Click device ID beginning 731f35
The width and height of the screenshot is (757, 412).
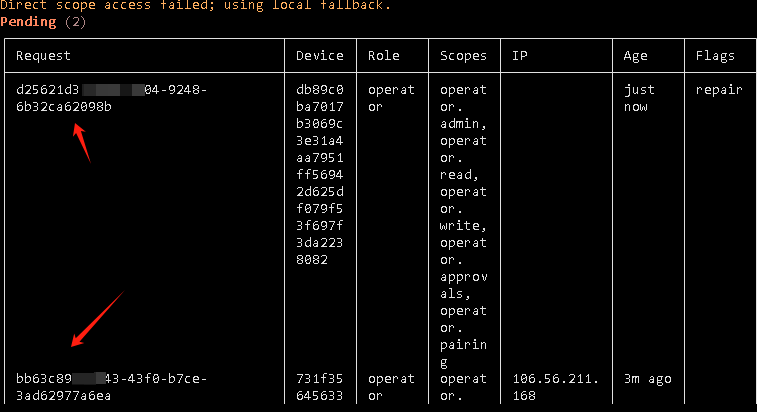click(x=320, y=387)
